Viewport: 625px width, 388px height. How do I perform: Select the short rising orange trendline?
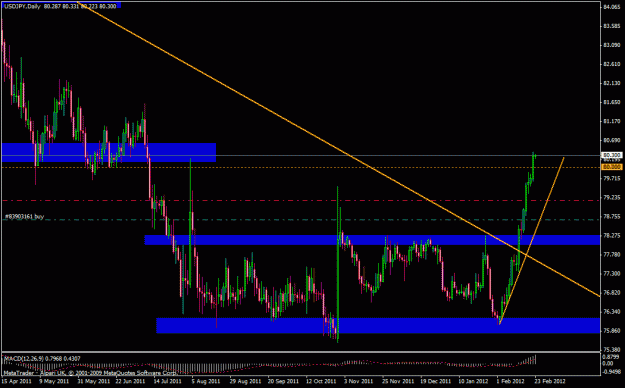coord(532,240)
